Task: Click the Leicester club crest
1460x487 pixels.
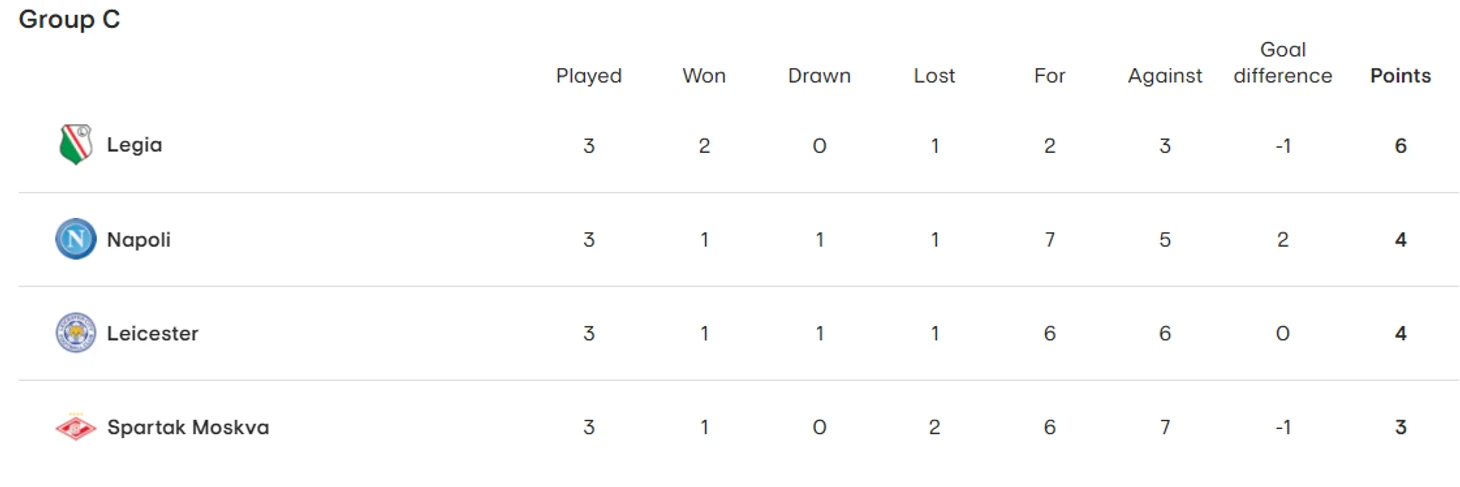Action: tap(75, 333)
